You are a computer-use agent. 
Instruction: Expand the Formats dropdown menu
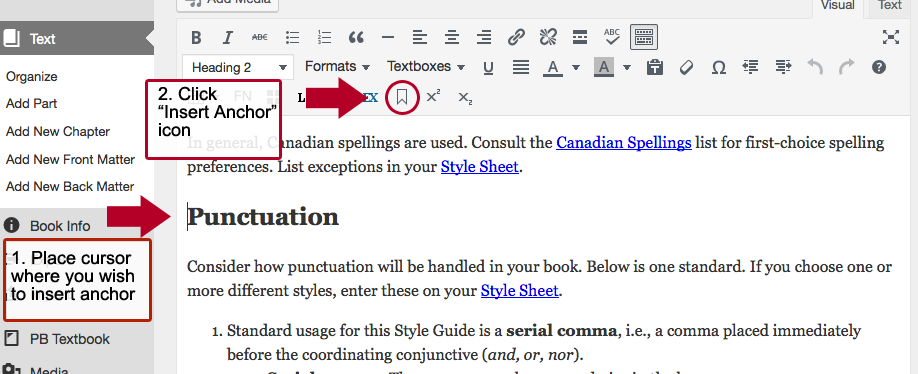point(337,67)
